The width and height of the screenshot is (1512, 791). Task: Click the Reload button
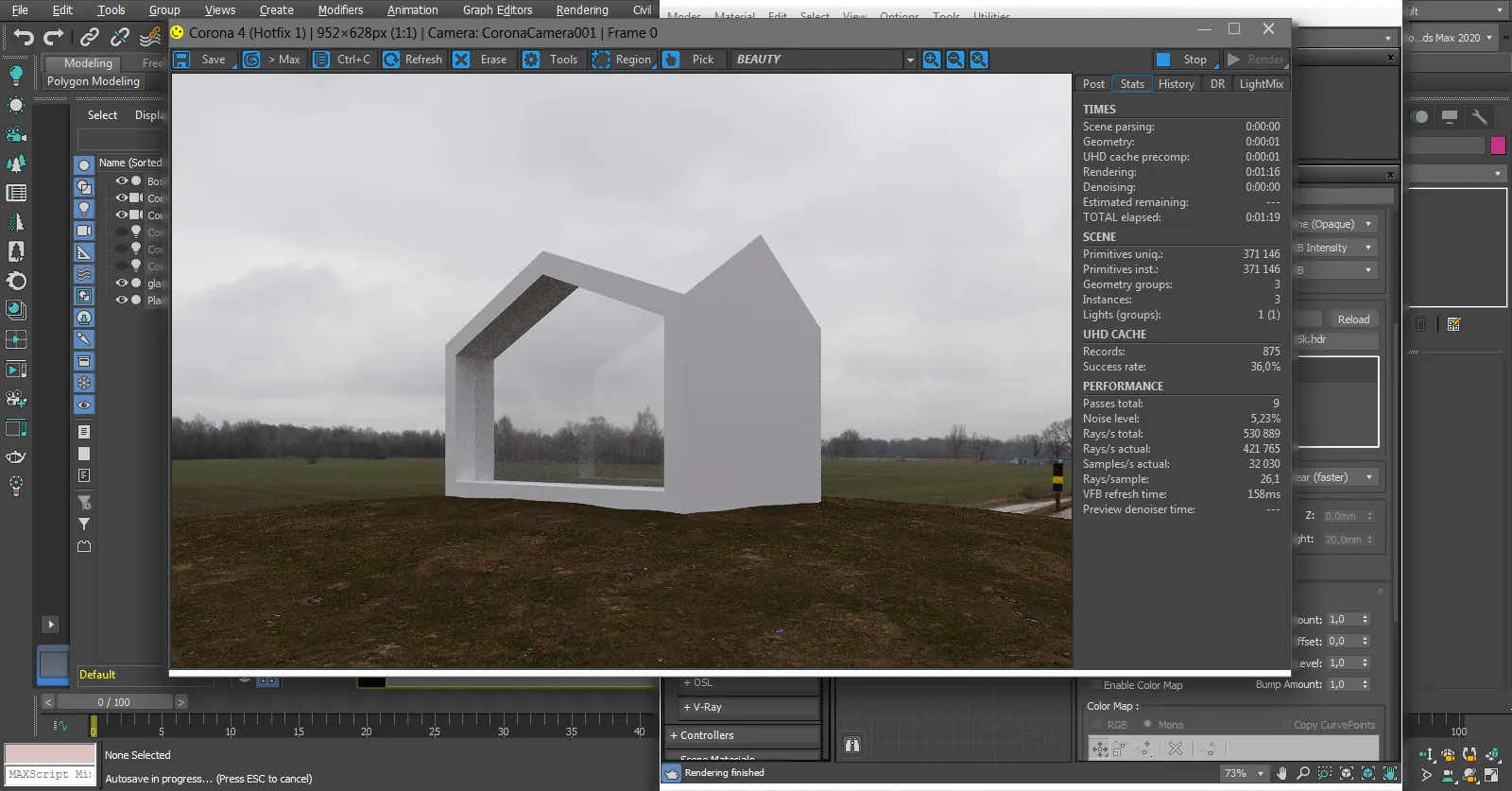(1353, 319)
